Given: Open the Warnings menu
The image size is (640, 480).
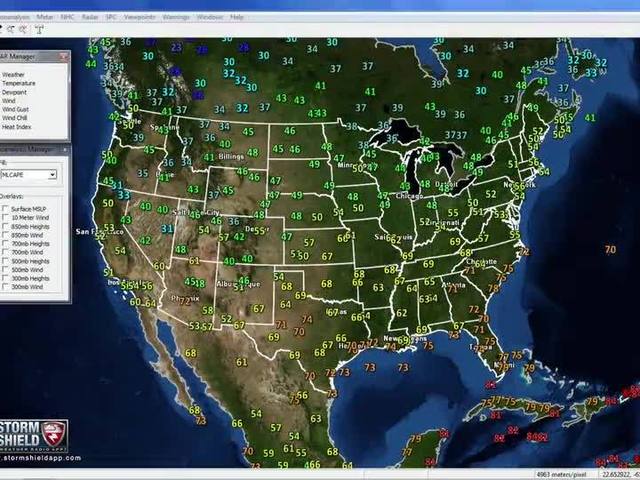Looking at the screenshot, I should 175,17.
